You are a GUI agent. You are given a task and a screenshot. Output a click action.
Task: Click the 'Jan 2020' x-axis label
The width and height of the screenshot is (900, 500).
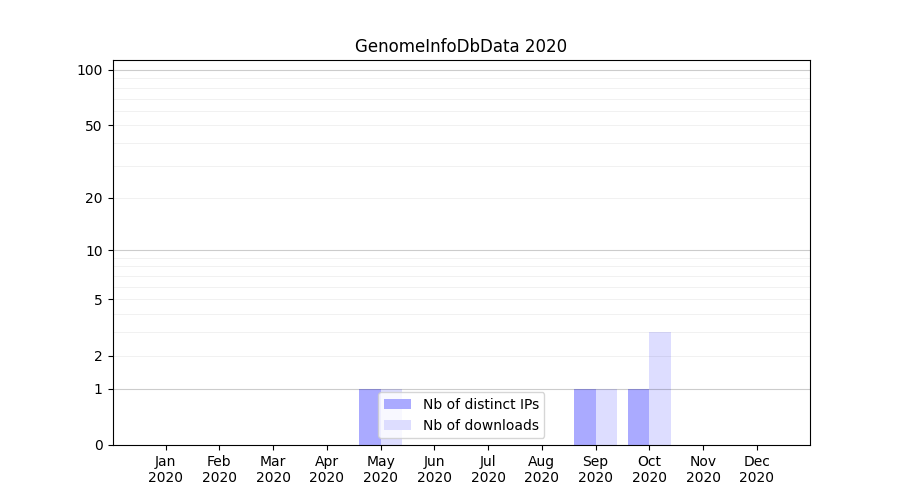[166, 469]
